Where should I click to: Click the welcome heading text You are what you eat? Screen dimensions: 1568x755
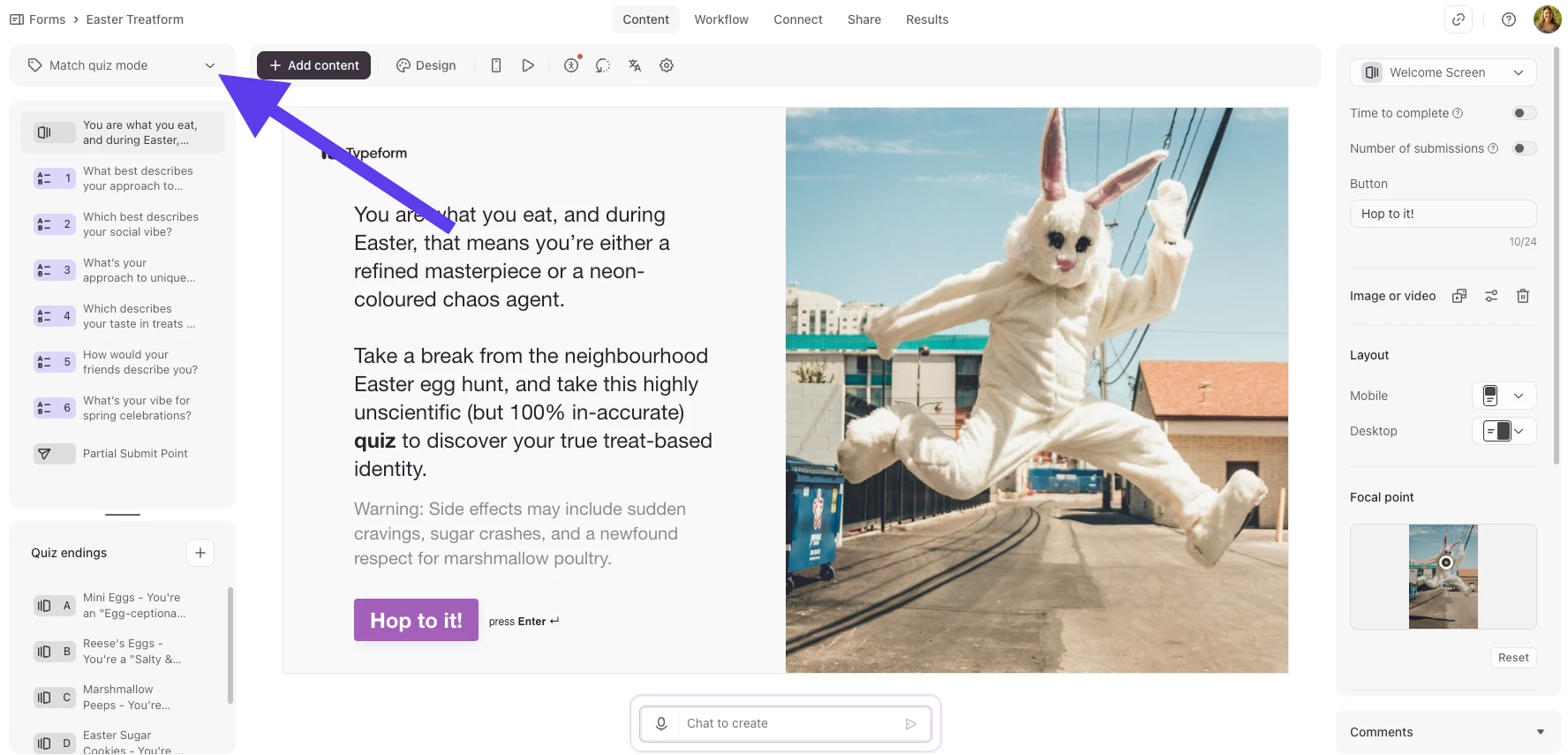[512, 257]
